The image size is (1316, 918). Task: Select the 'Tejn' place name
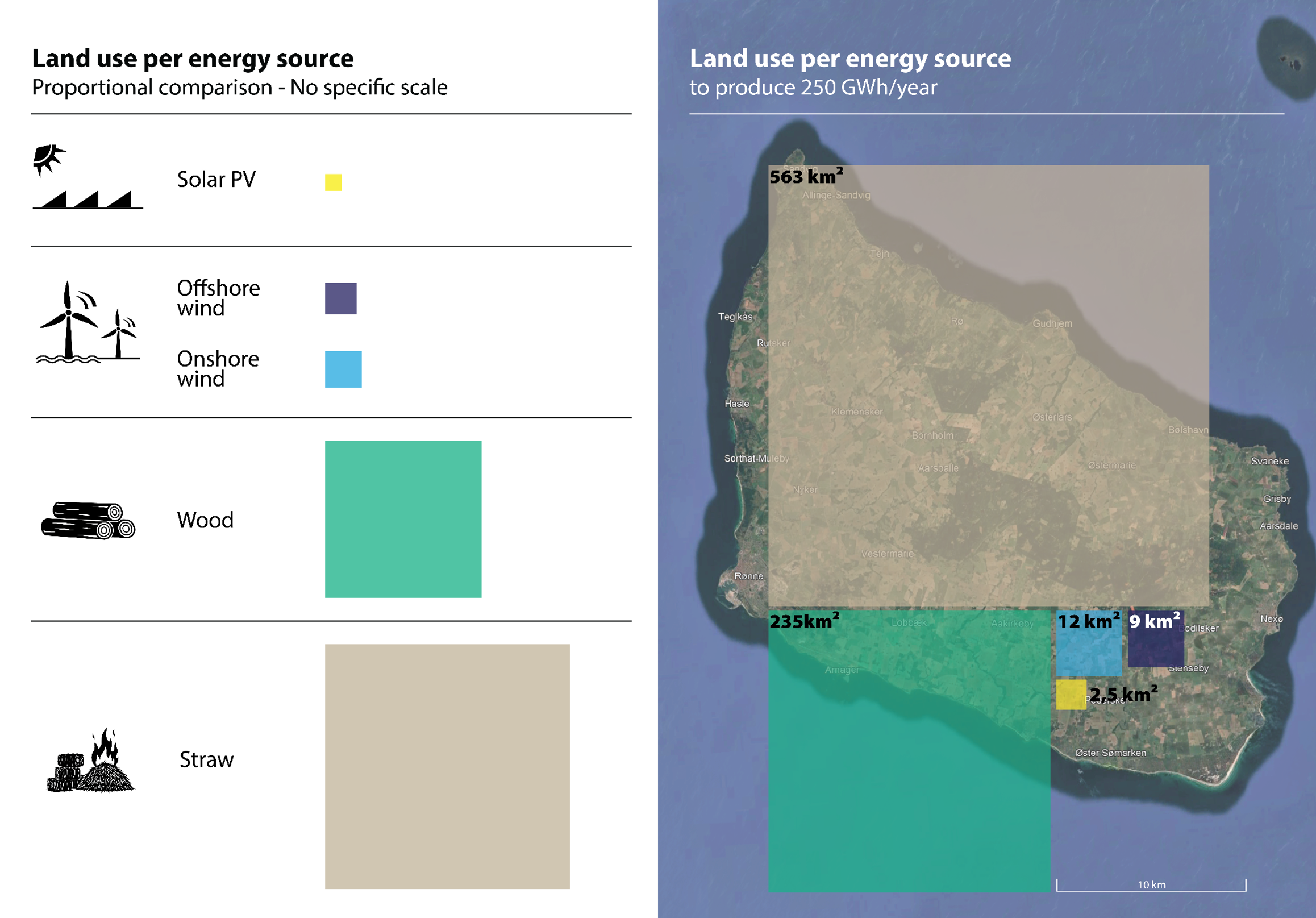[880, 254]
